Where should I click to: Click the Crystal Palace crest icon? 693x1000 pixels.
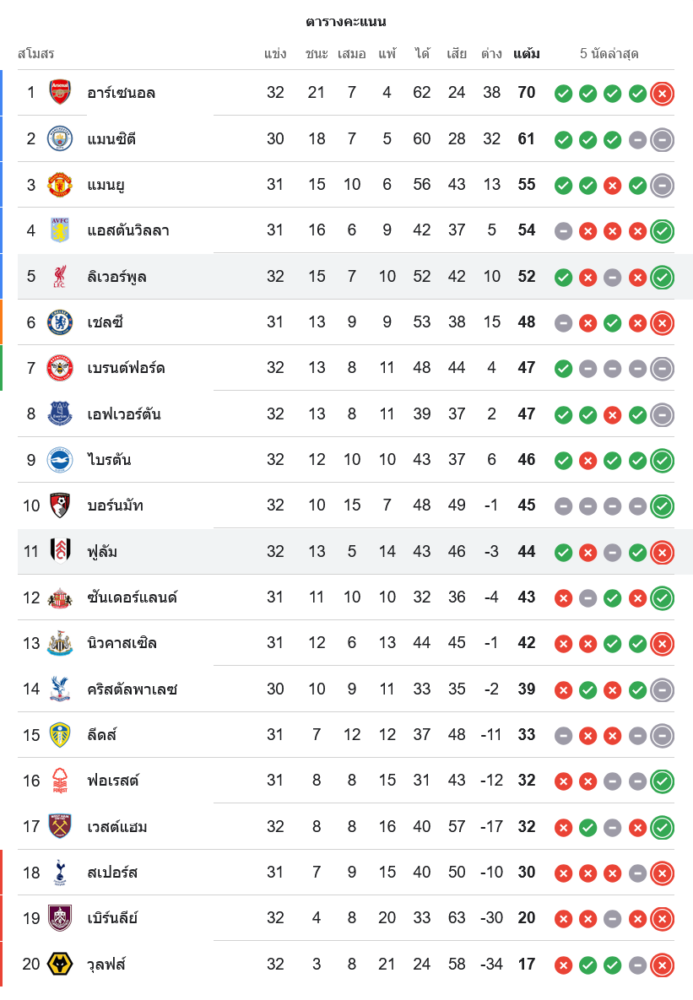[61, 689]
